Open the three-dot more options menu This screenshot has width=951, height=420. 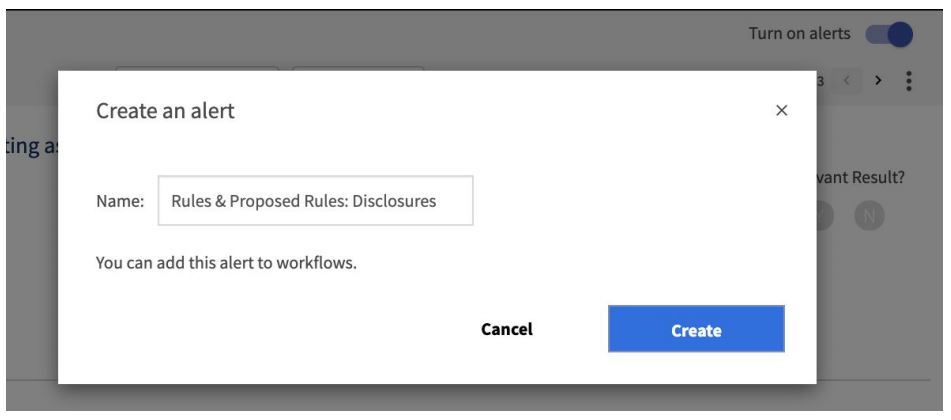908,81
